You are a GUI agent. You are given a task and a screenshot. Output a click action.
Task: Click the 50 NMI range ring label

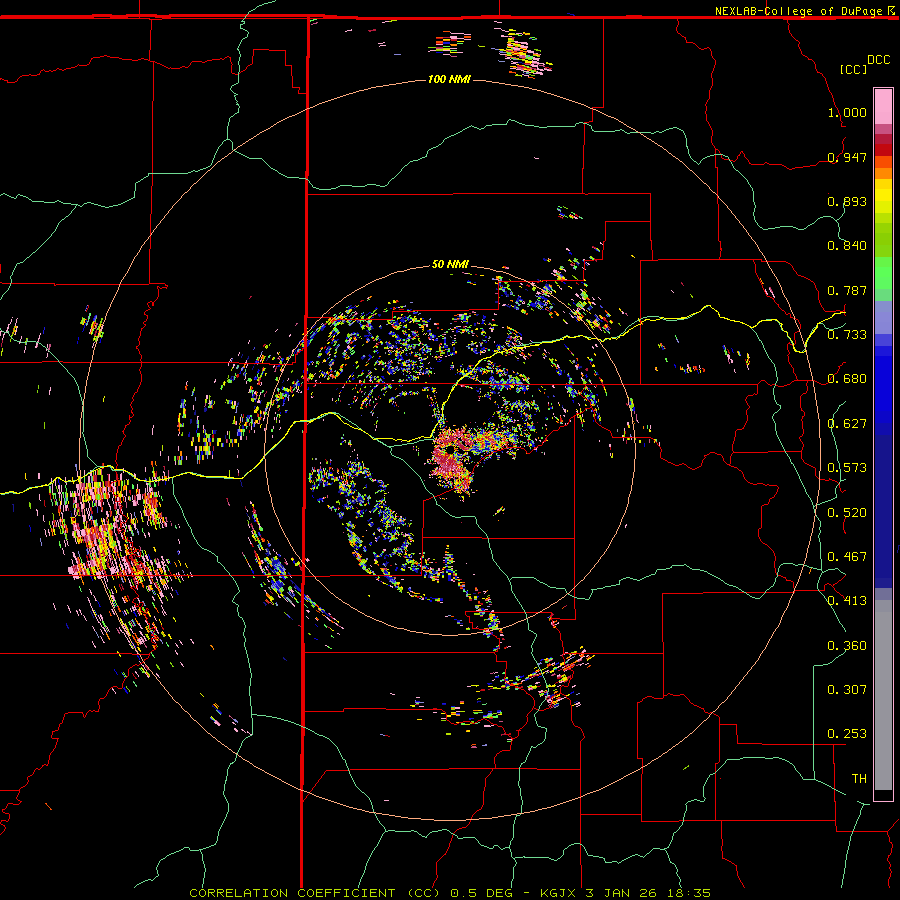click(x=450, y=265)
